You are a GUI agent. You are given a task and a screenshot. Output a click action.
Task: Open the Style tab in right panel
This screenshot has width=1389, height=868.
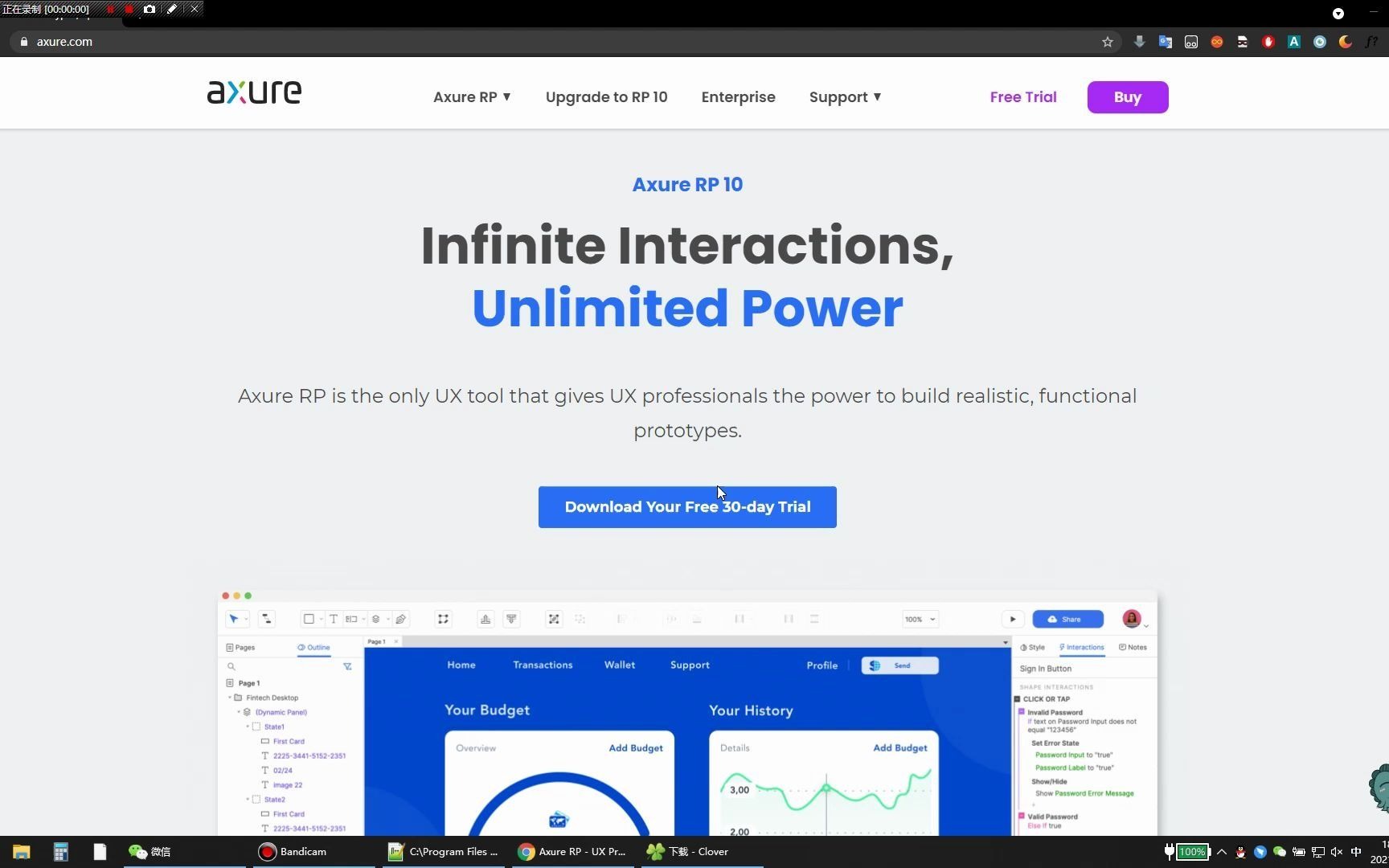pyautogui.click(x=1033, y=647)
